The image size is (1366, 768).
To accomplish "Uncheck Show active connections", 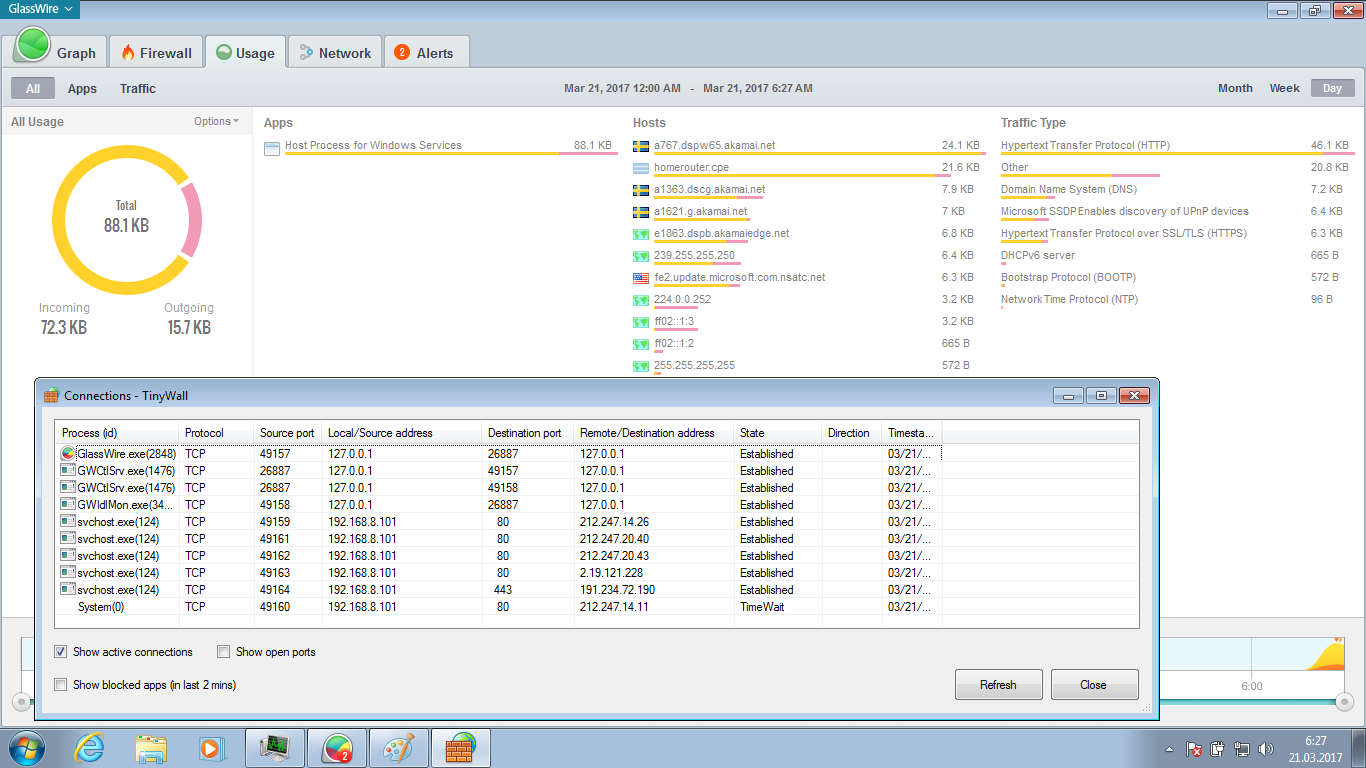I will tap(62, 652).
